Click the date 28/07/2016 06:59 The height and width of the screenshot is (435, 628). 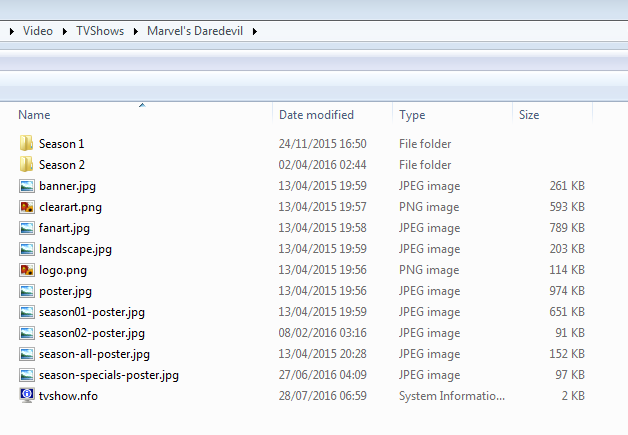coord(322,396)
